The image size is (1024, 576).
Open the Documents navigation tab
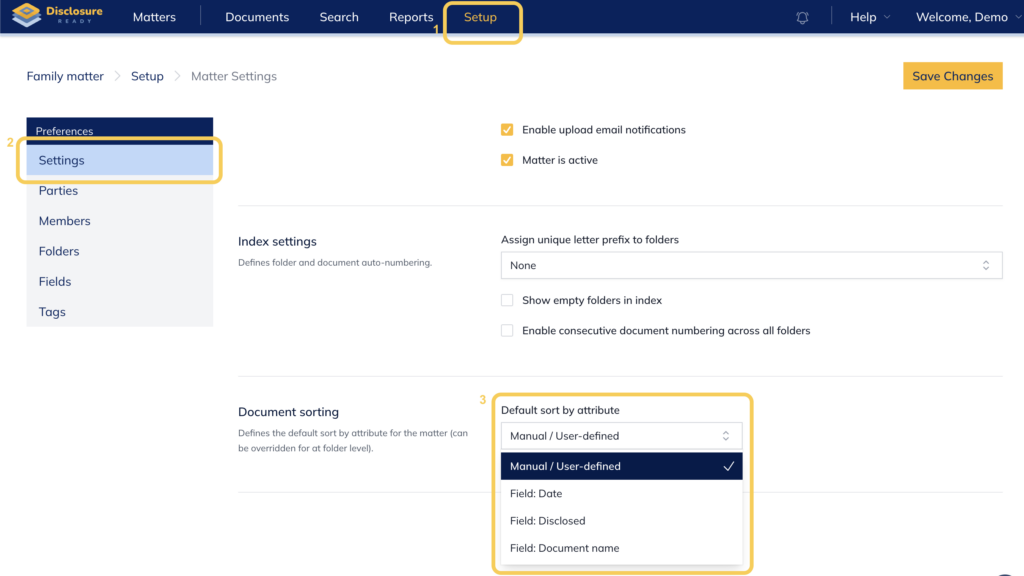coord(257,17)
